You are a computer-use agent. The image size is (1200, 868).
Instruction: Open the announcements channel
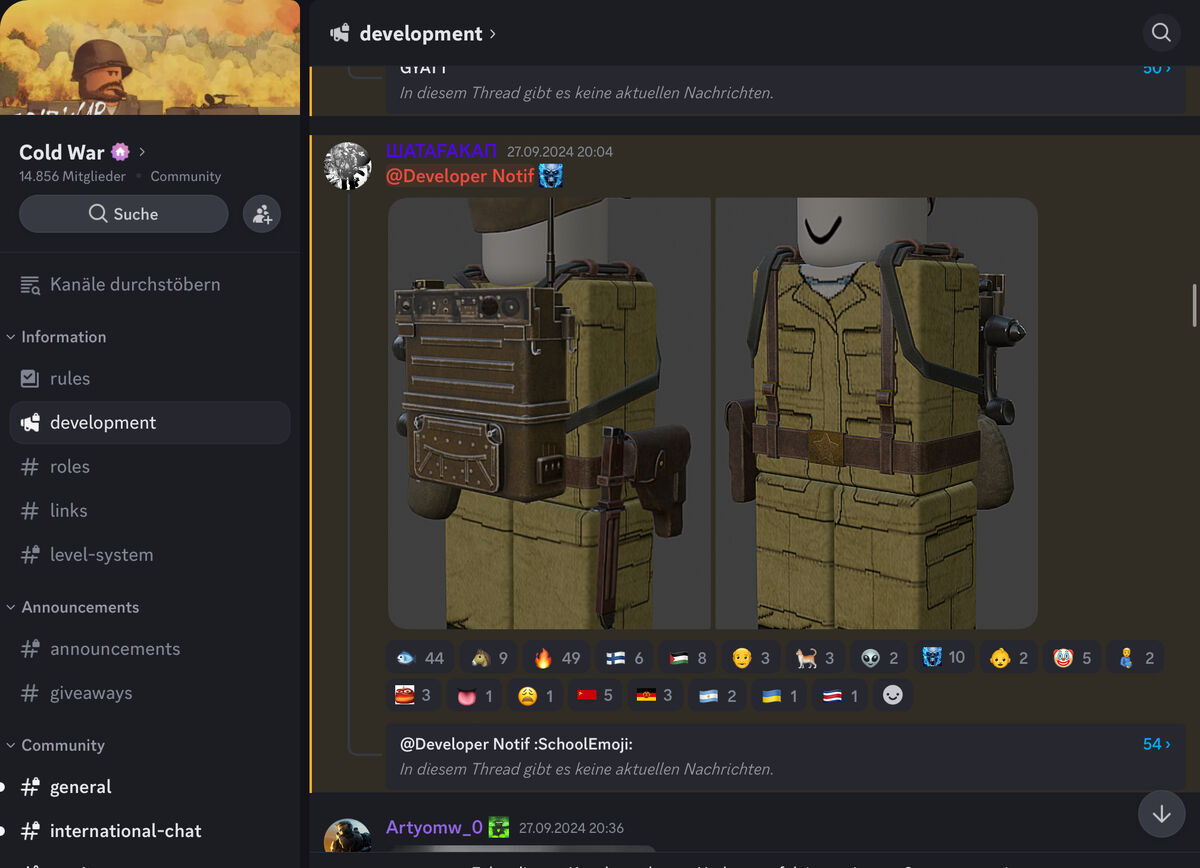coord(150,649)
